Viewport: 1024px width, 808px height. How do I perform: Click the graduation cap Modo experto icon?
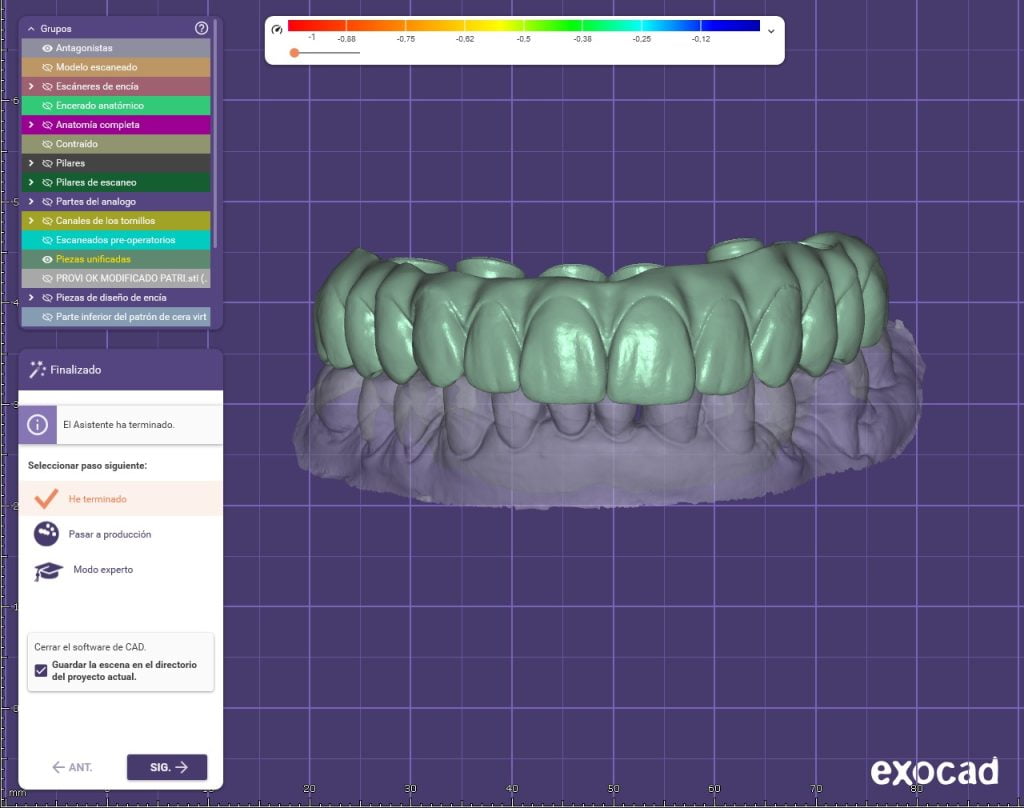click(x=47, y=570)
